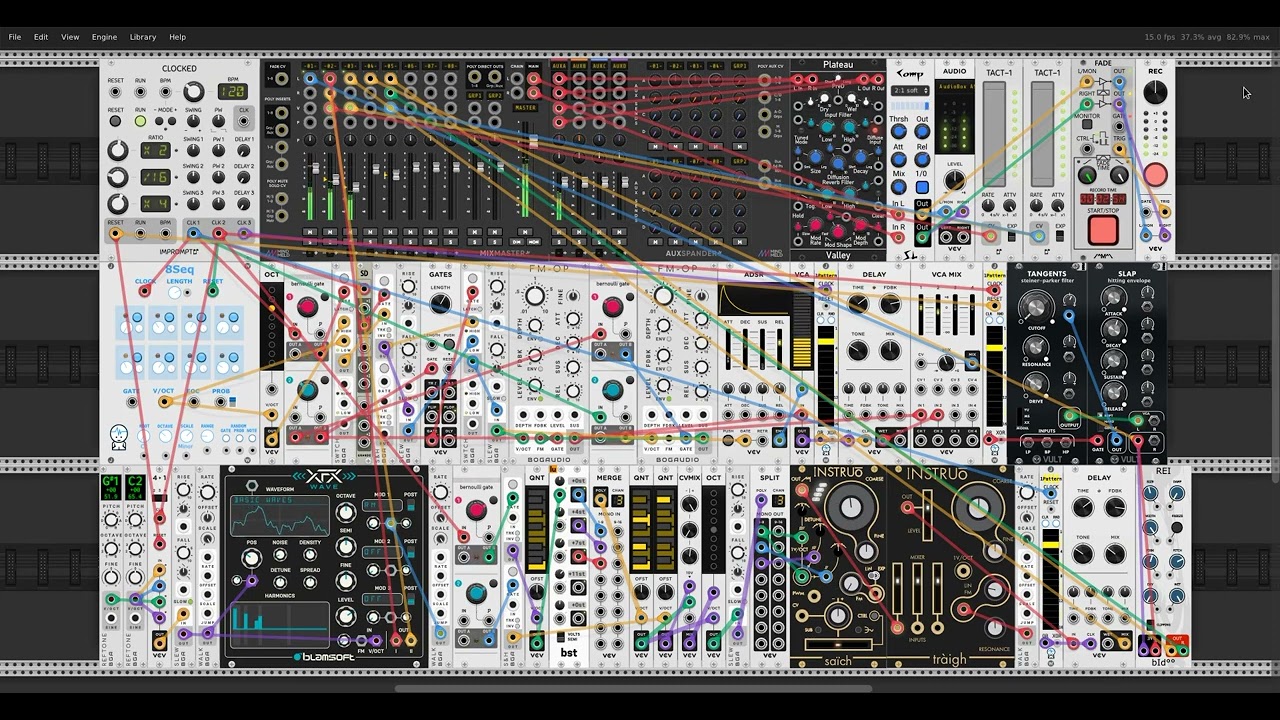Image resolution: width=1280 pixels, height=720 pixels.
Task: Open XFX Wave MOD 1 mode selector
Action: point(382,505)
